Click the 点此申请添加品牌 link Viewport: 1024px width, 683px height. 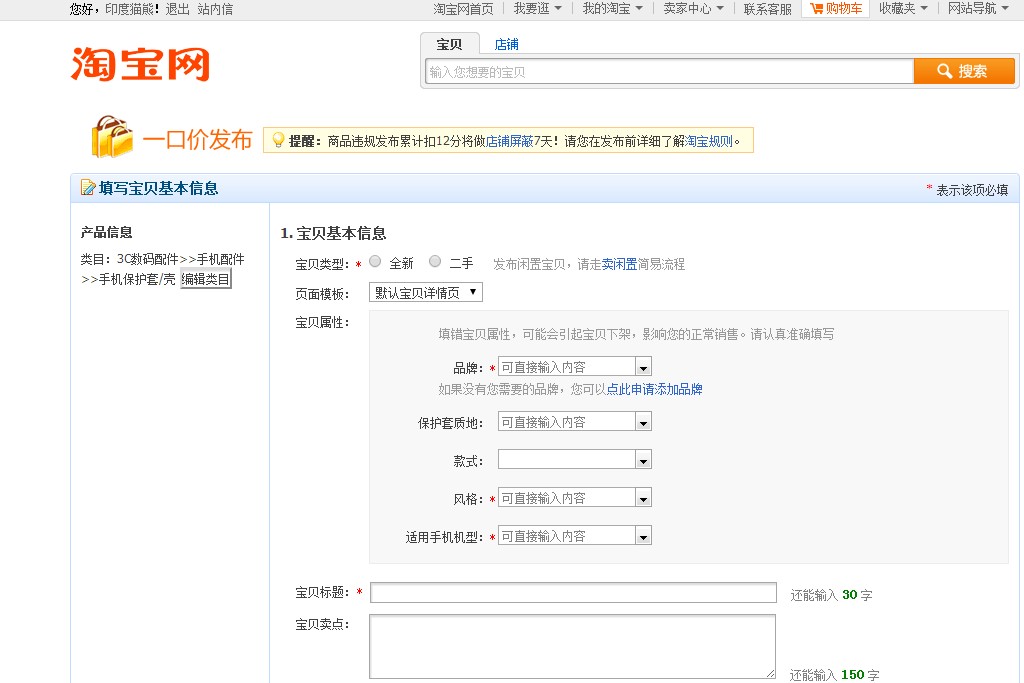tap(654, 389)
